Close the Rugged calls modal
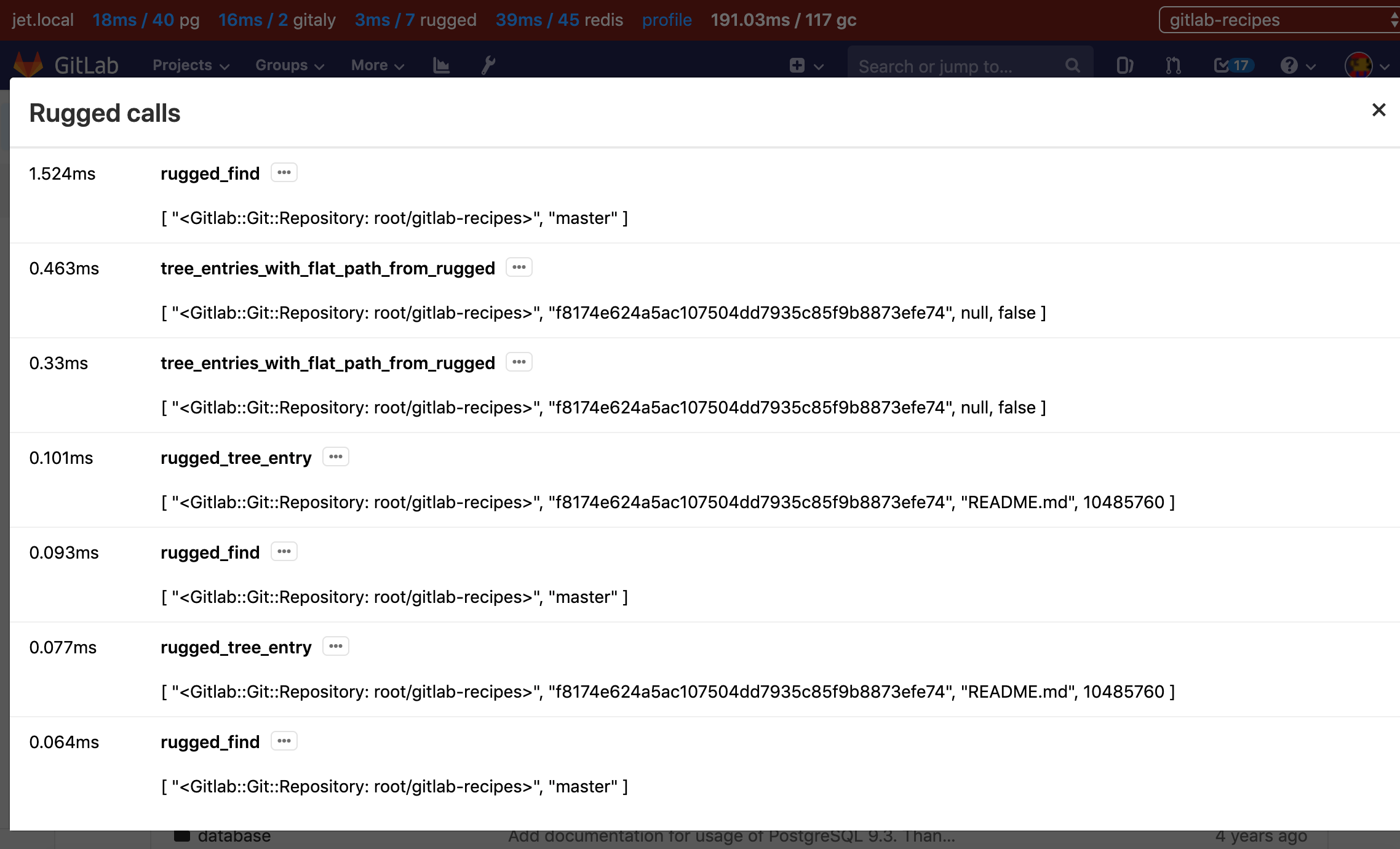The height and width of the screenshot is (849, 1400). [1378, 110]
